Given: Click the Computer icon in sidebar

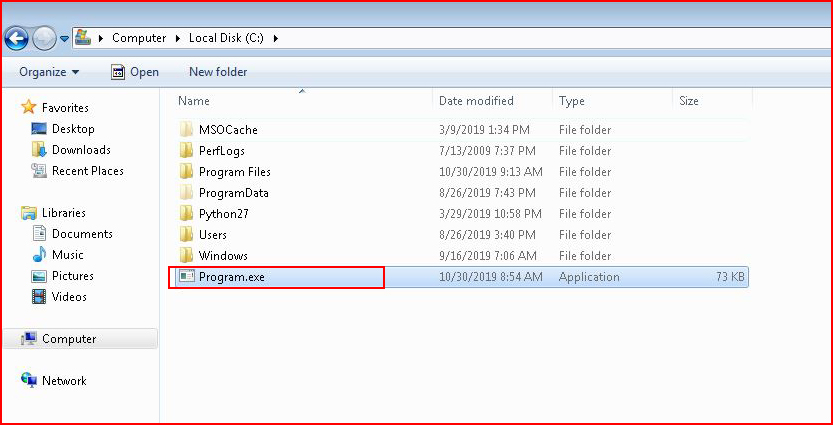Looking at the screenshot, I should pyautogui.click(x=29, y=338).
